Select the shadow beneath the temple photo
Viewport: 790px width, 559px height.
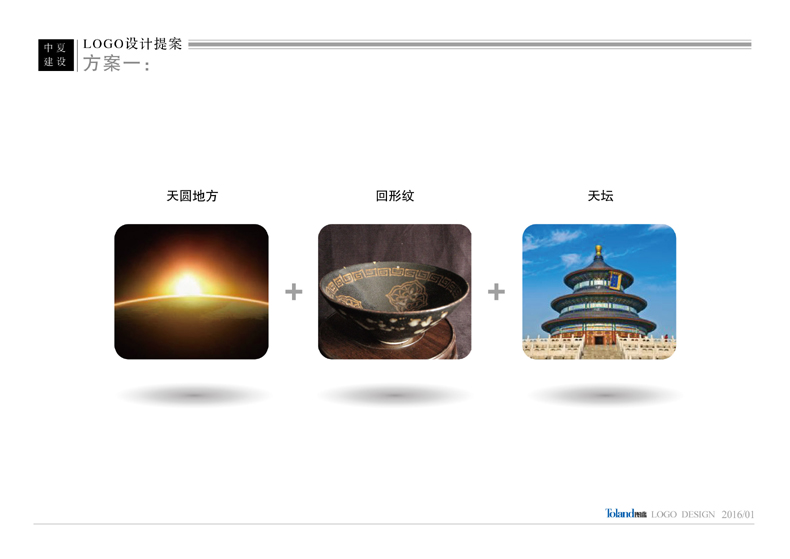[x=604, y=395]
